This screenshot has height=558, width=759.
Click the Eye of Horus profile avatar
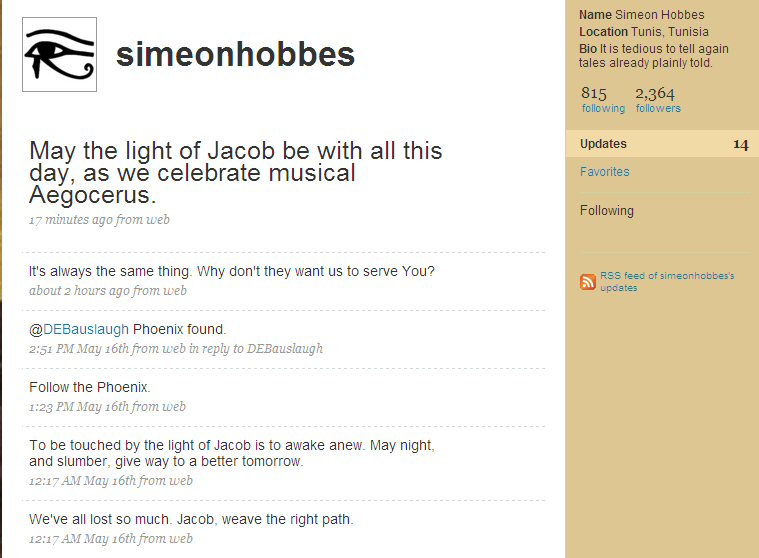click(x=60, y=54)
